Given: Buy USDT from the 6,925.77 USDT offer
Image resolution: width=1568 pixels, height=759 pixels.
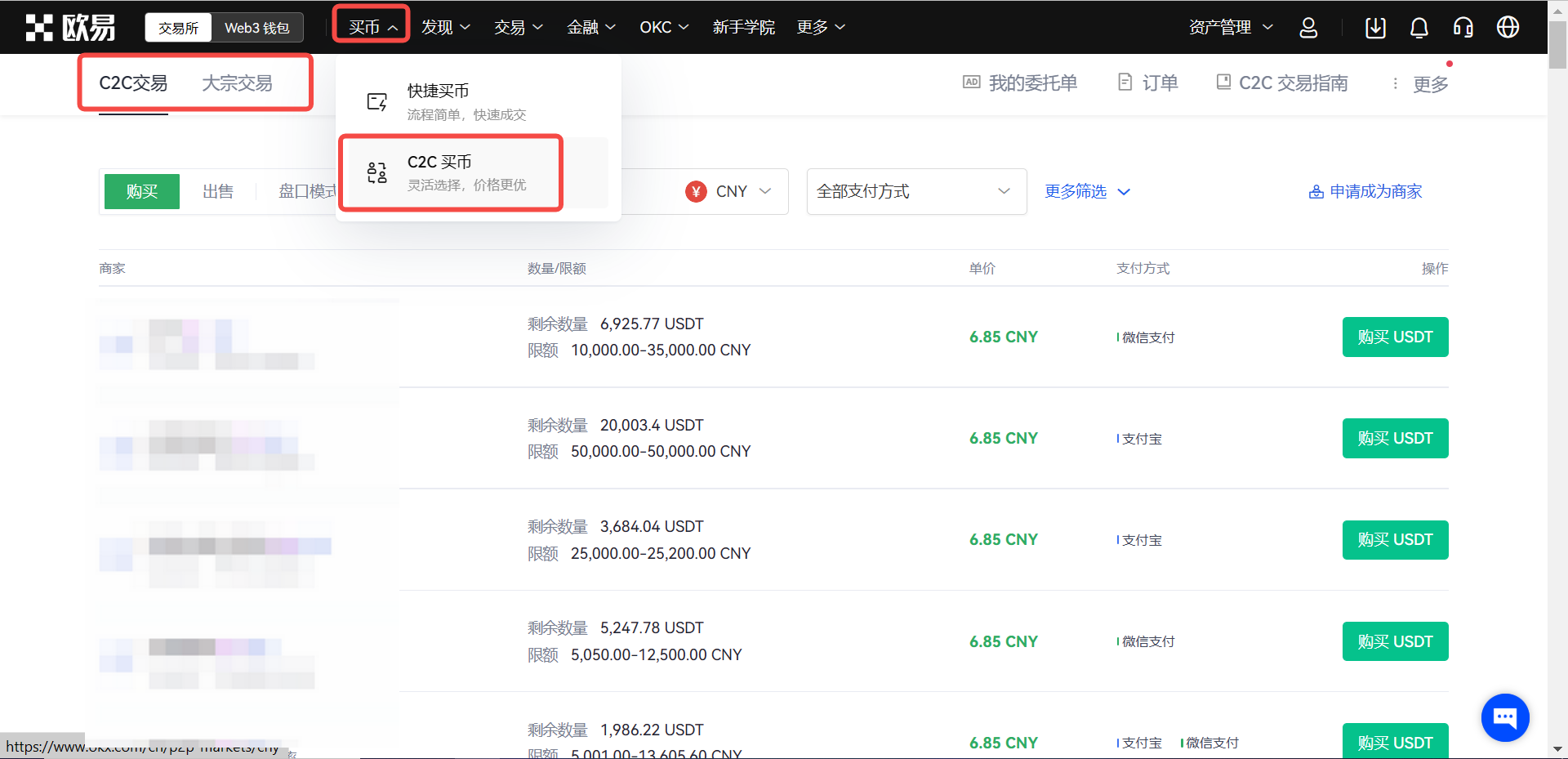Looking at the screenshot, I should (x=1395, y=337).
